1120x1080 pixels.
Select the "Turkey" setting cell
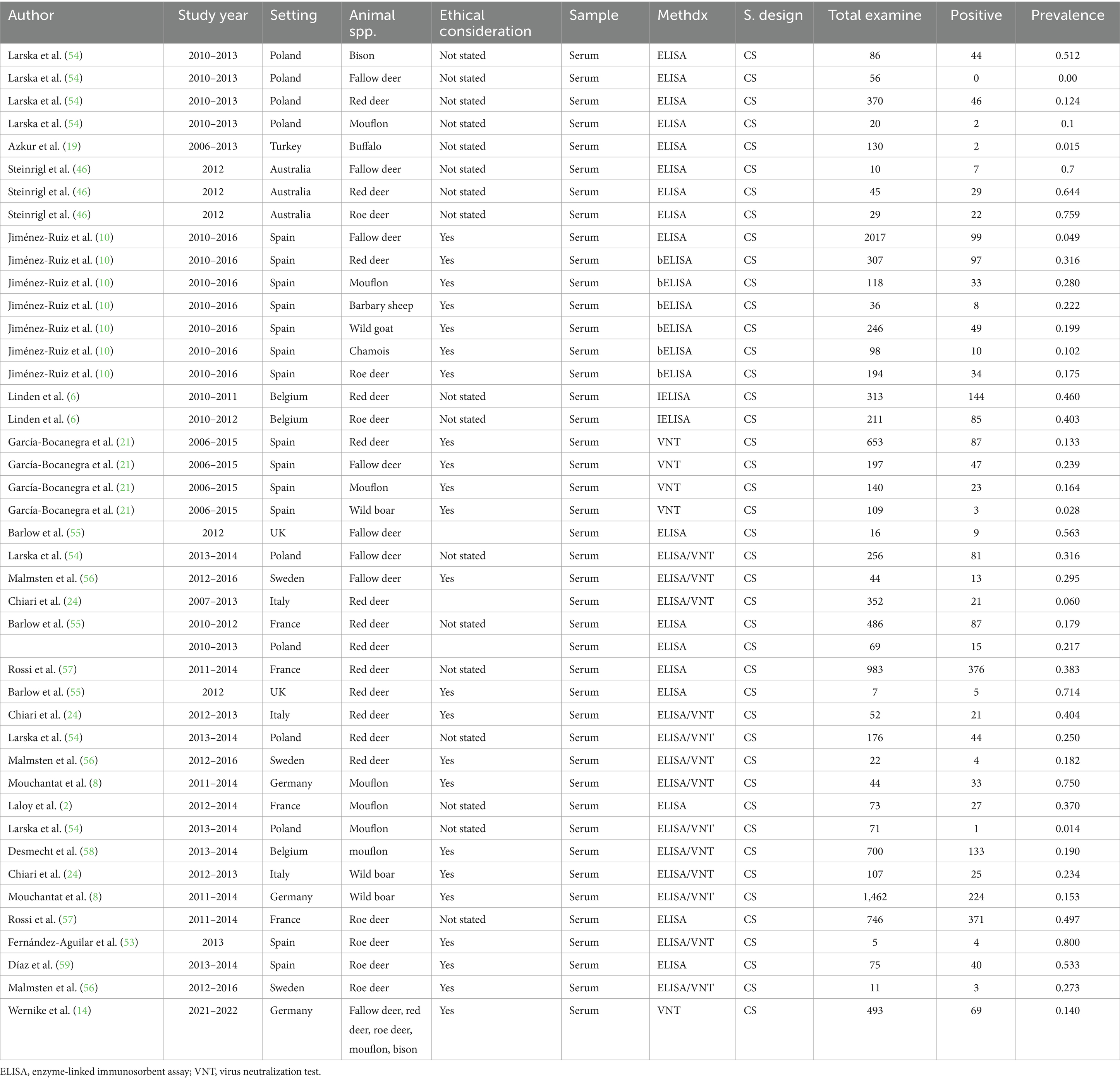(x=286, y=146)
